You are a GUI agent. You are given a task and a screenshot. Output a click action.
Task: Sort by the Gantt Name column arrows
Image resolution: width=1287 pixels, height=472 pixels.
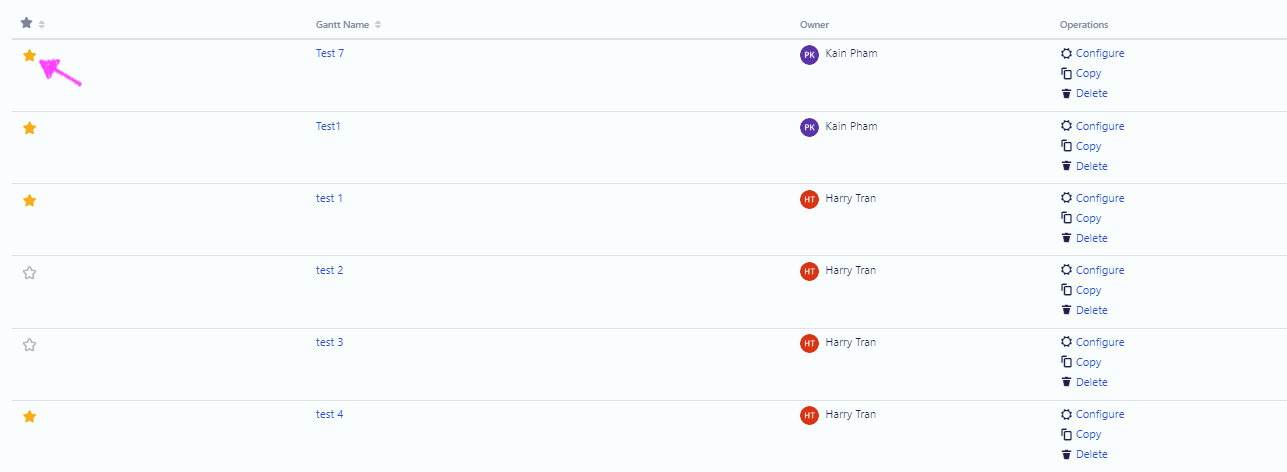click(x=377, y=24)
